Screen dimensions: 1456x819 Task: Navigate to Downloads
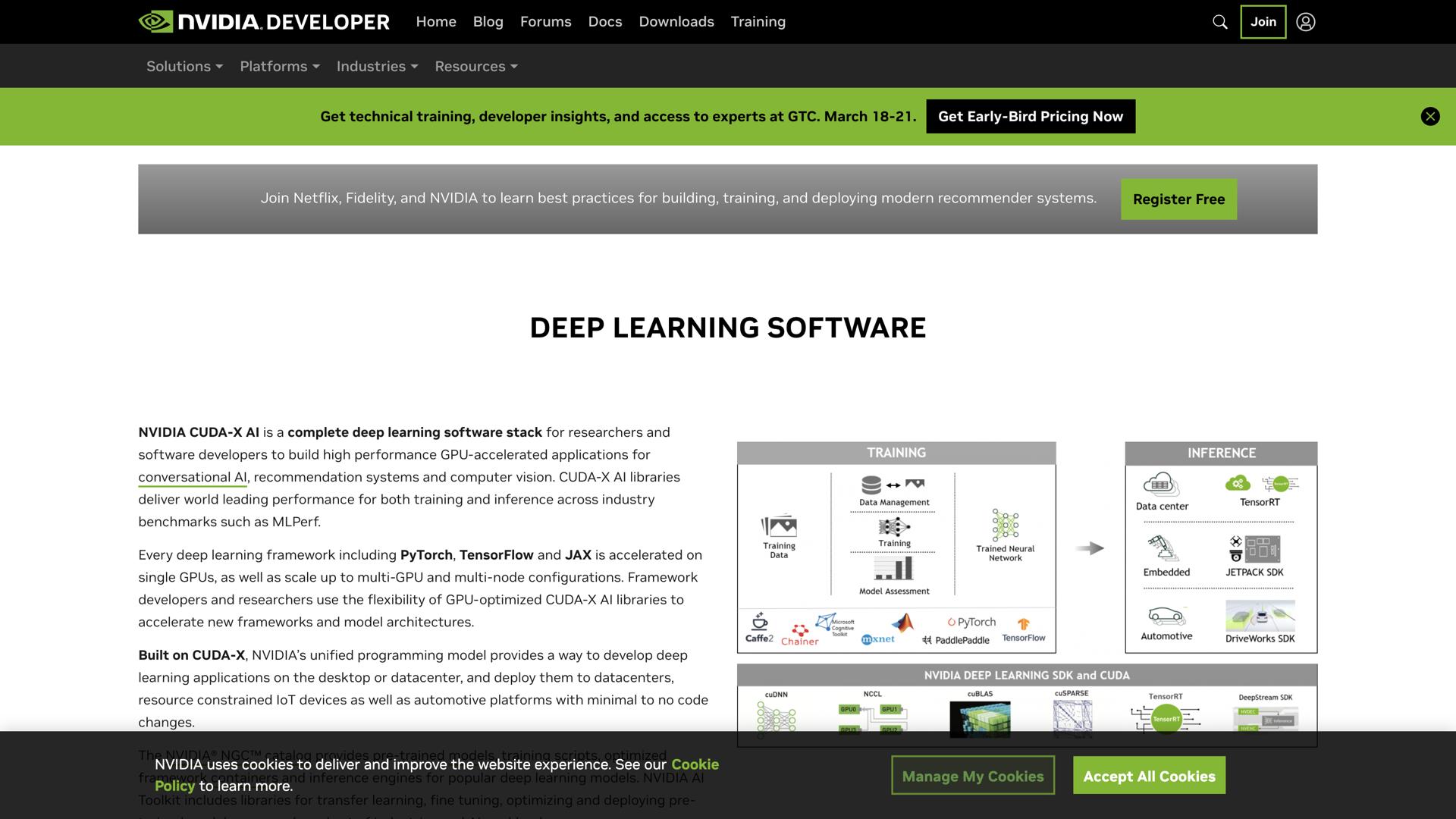(x=676, y=21)
